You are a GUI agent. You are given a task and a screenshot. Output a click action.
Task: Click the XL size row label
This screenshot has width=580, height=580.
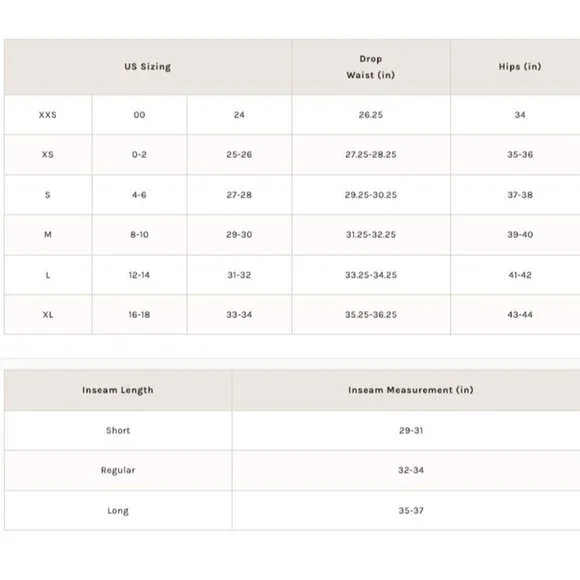point(48,315)
